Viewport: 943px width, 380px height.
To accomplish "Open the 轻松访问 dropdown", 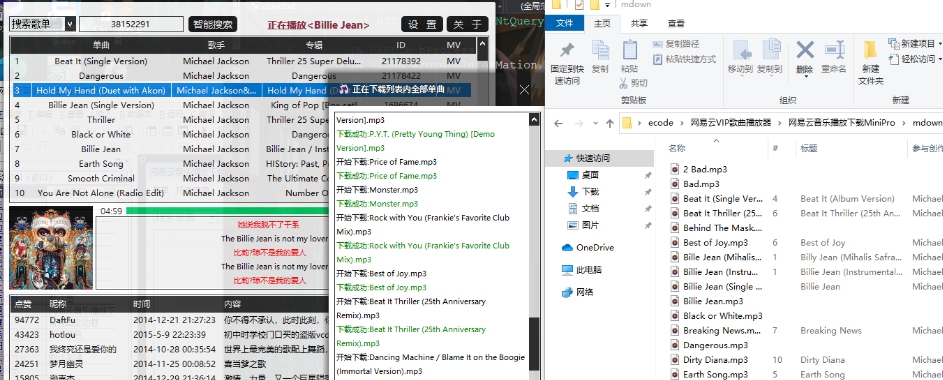I will 914,59.
